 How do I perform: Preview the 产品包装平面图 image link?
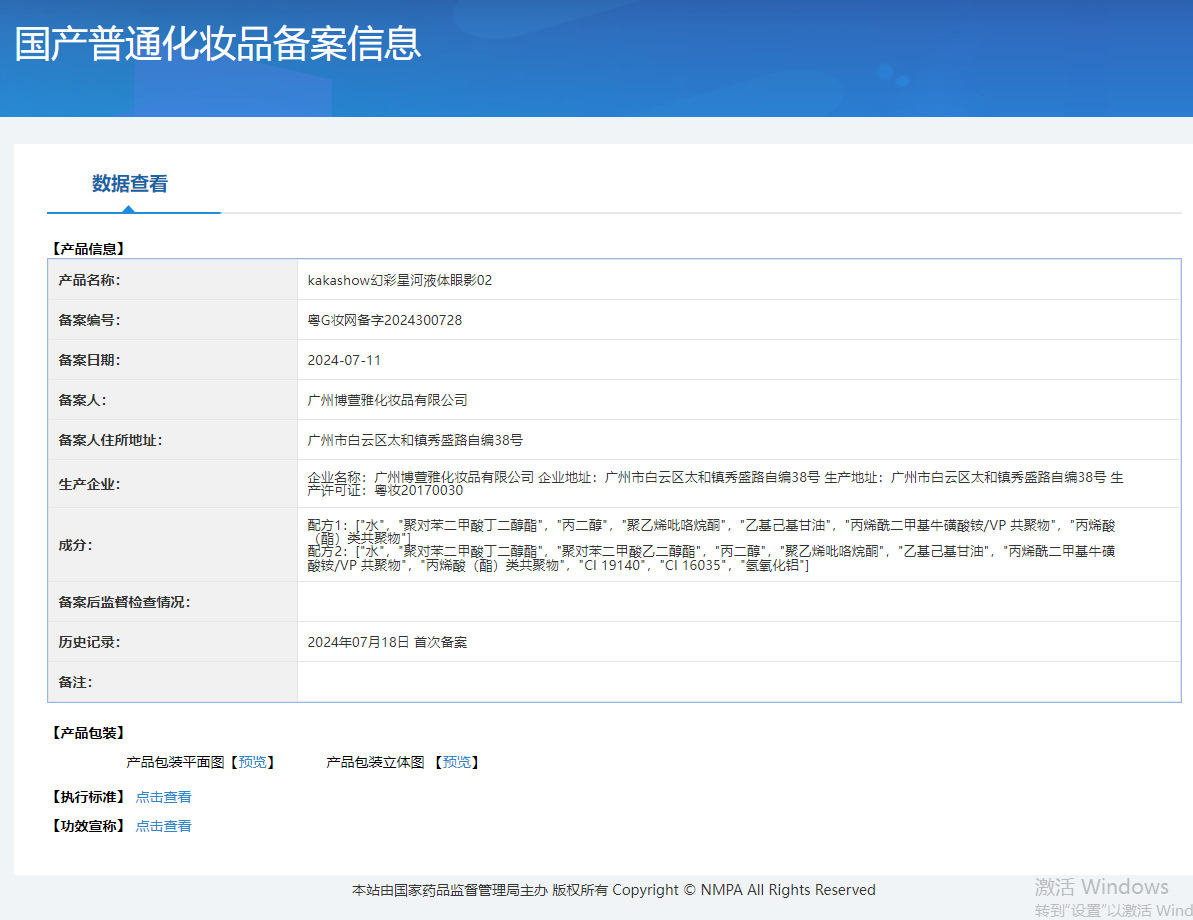253,762
